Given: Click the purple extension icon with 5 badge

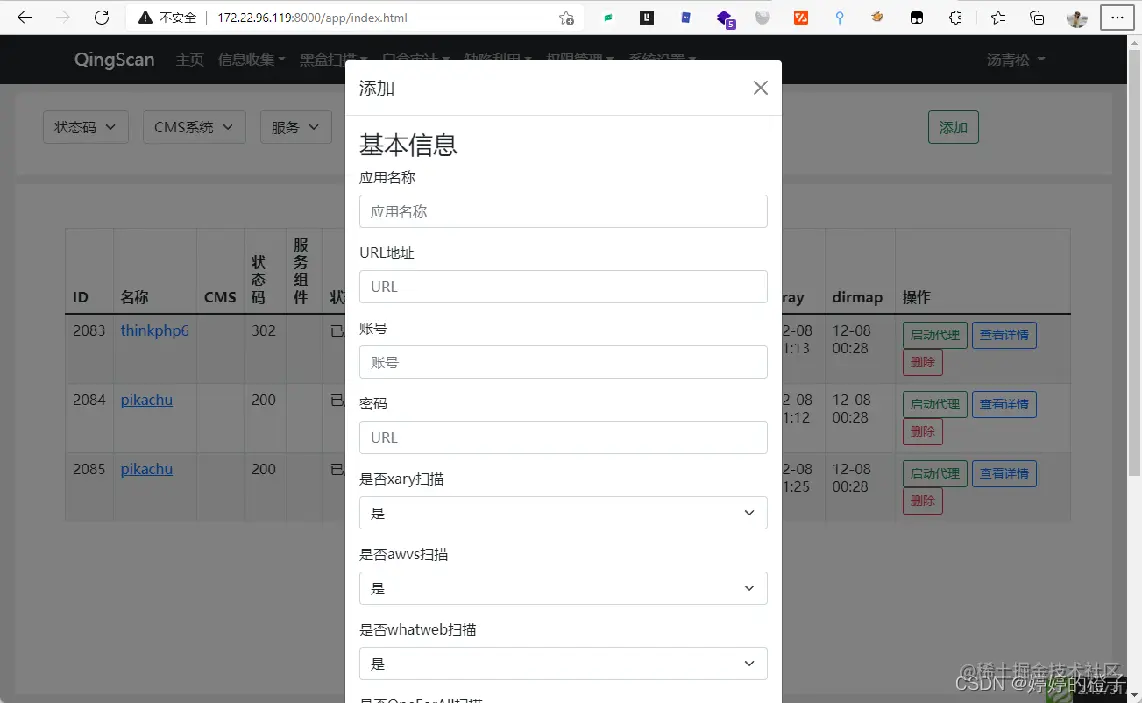Looking at the screenshot, I should [x=723, y=17].
